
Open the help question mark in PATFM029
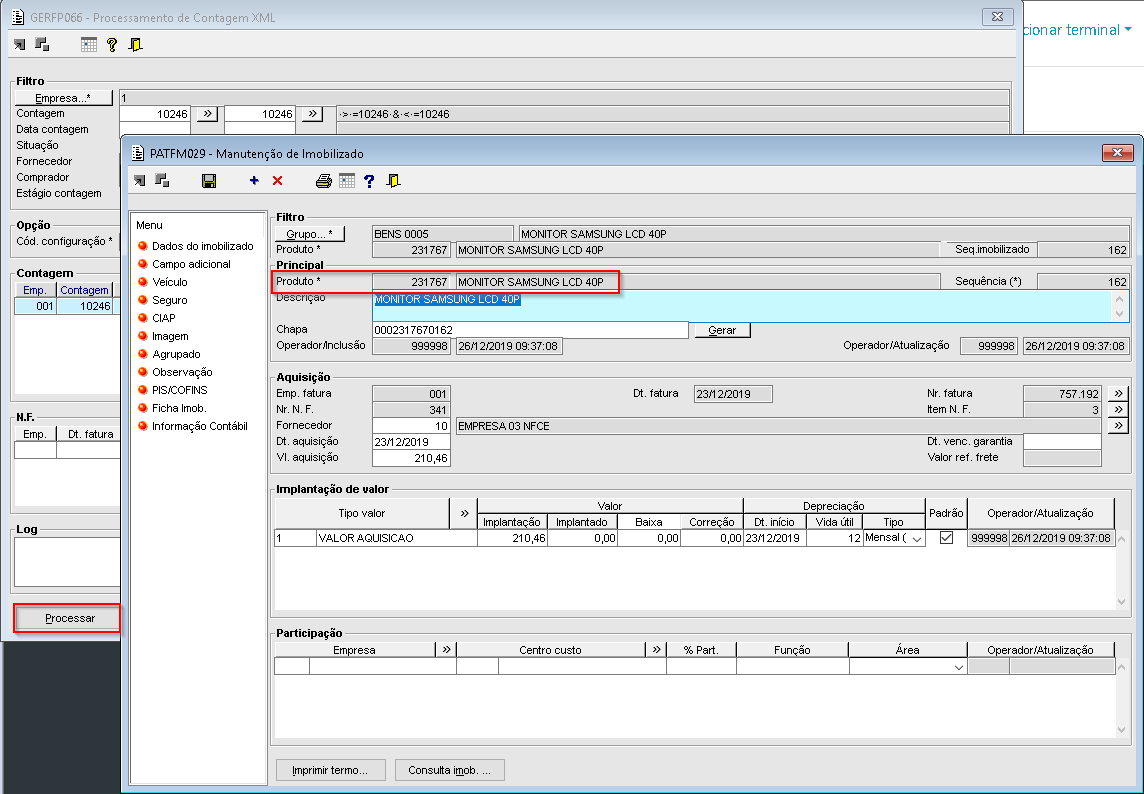[369, 181]
